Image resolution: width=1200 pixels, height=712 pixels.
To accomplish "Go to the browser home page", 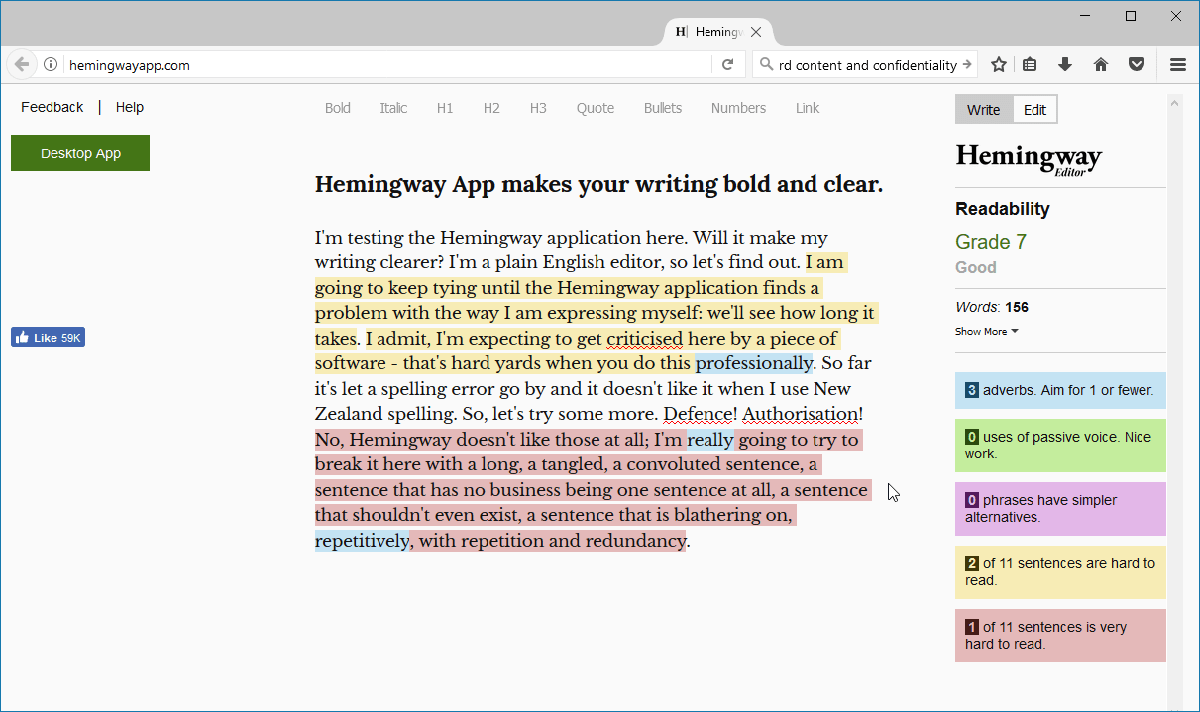I will point(1101,65).
